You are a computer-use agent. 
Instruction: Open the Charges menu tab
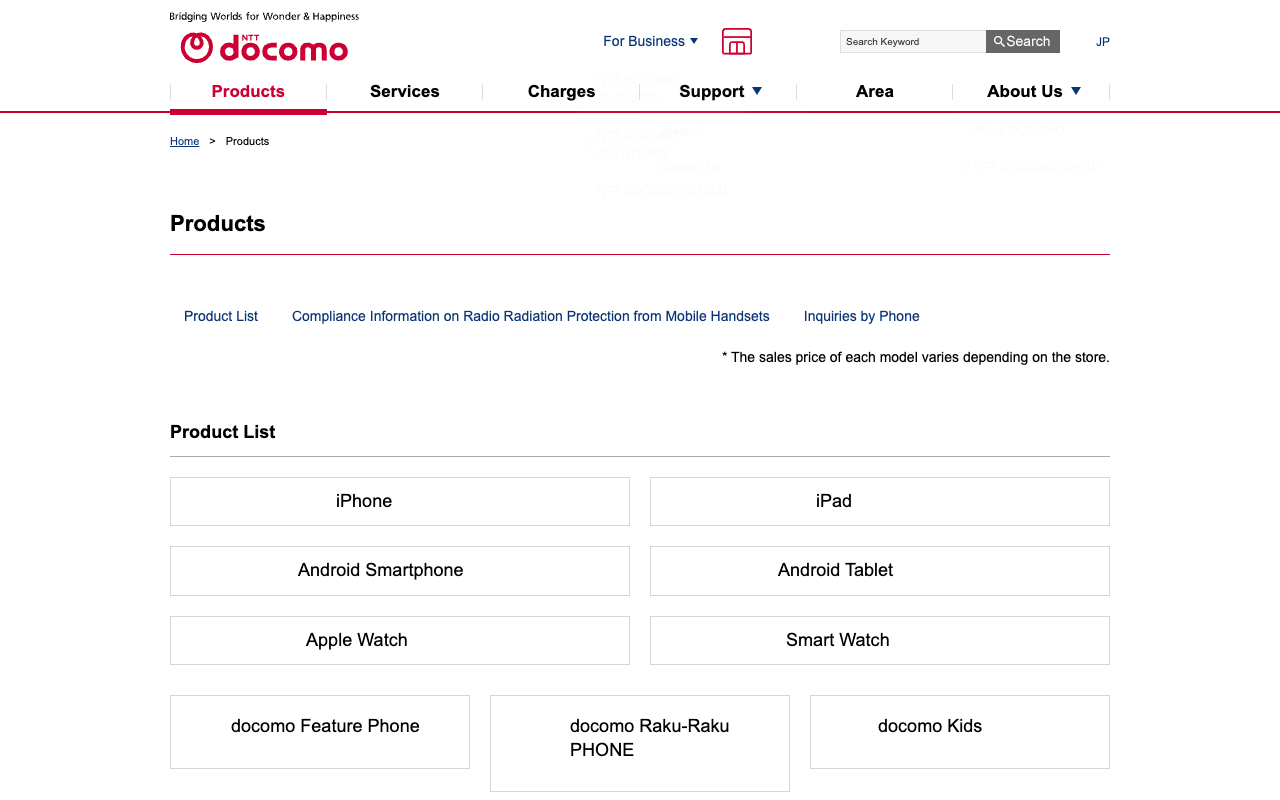(561, 91)
